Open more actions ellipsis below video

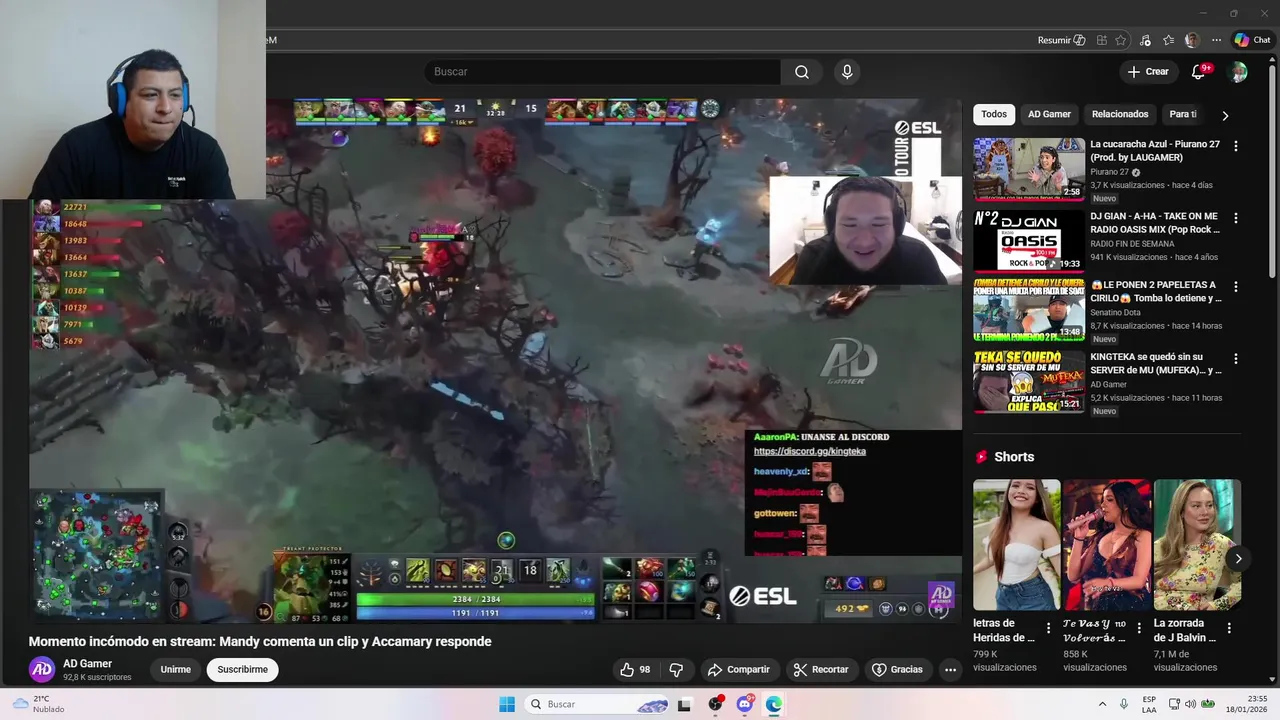[950, 669]
